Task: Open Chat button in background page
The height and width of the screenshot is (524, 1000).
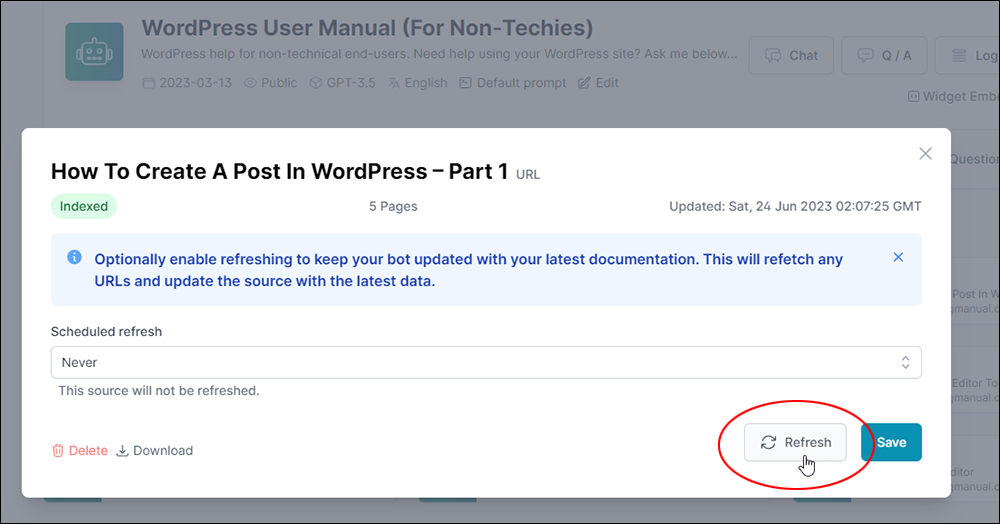Action: click(791, 55)
